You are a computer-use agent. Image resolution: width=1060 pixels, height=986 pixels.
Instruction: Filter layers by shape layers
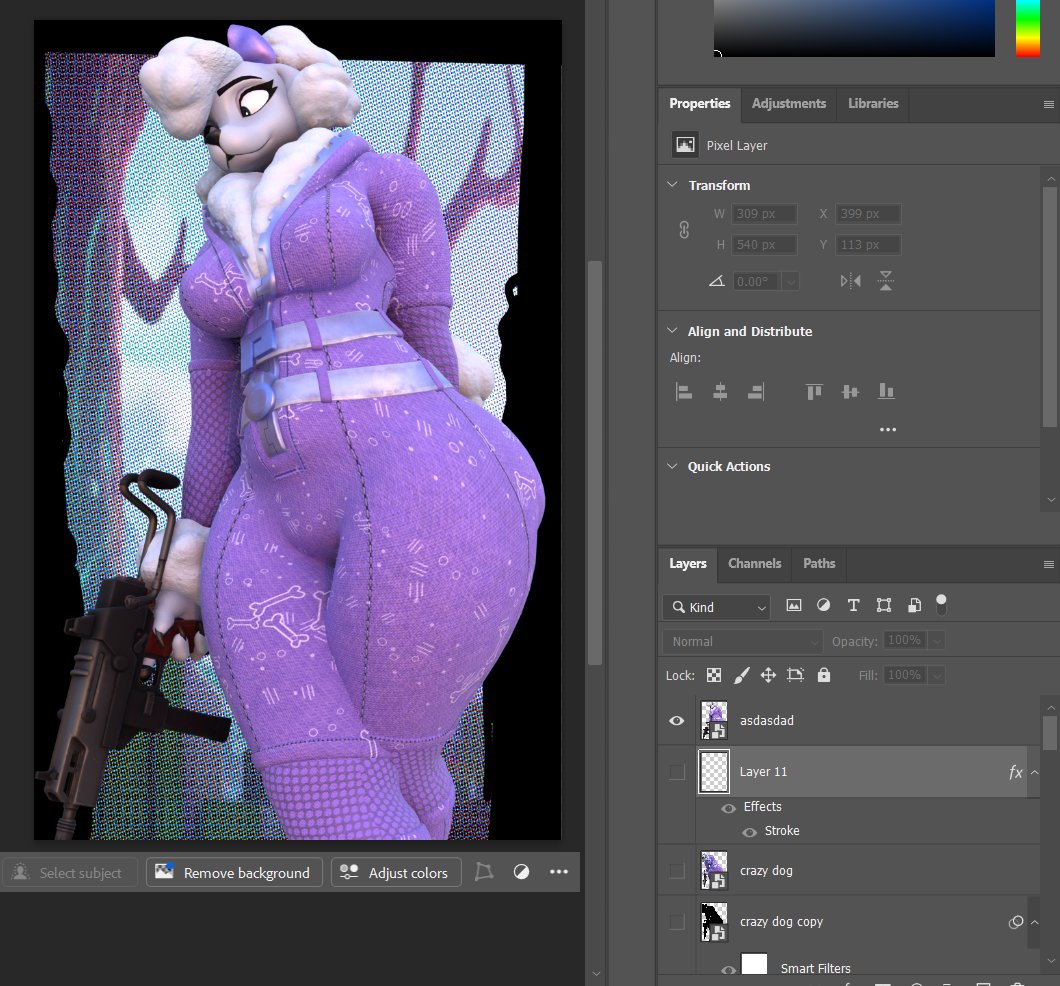pos(884,606)
